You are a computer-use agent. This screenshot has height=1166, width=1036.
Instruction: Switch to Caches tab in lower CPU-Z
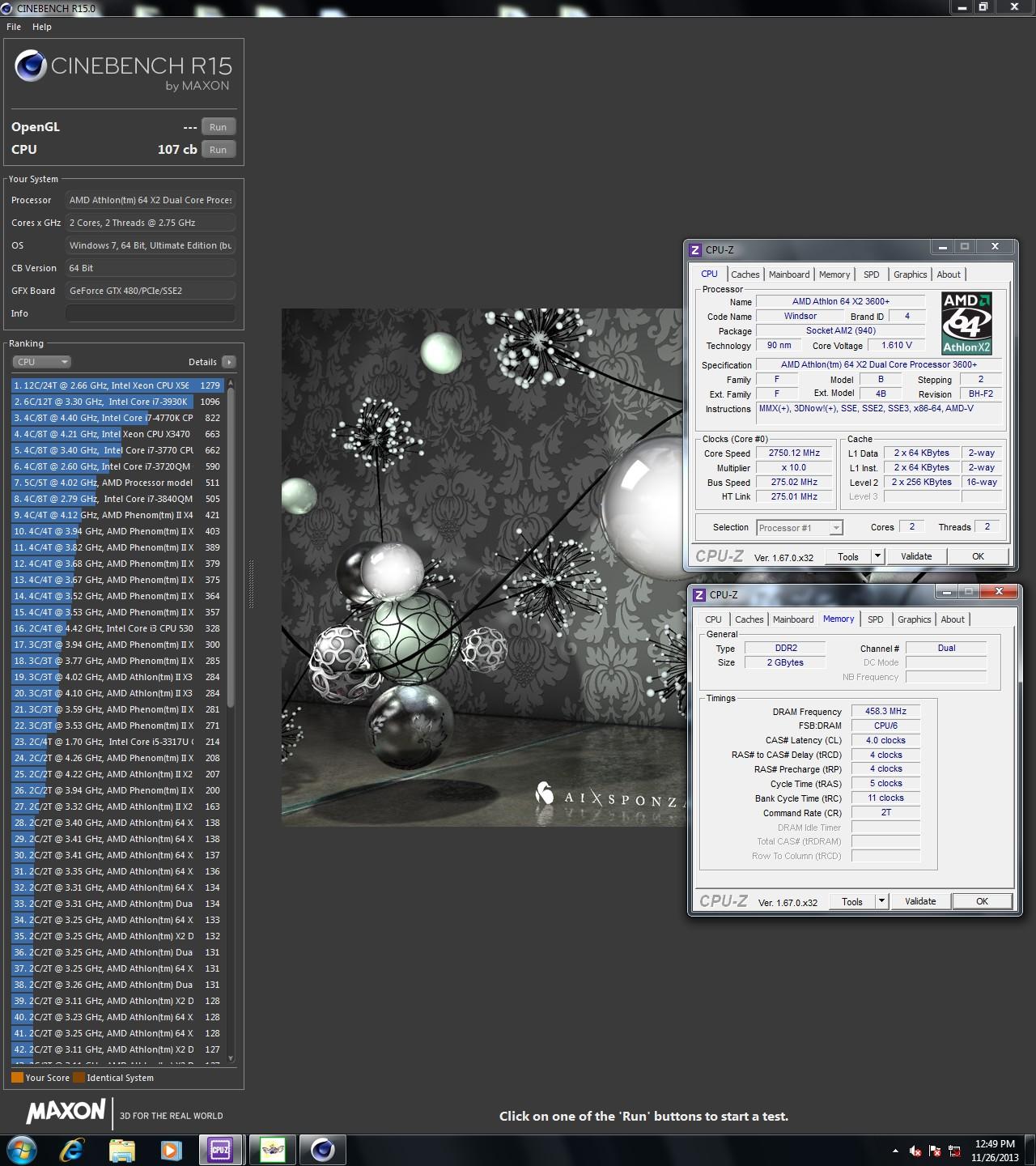pos(749,619)
